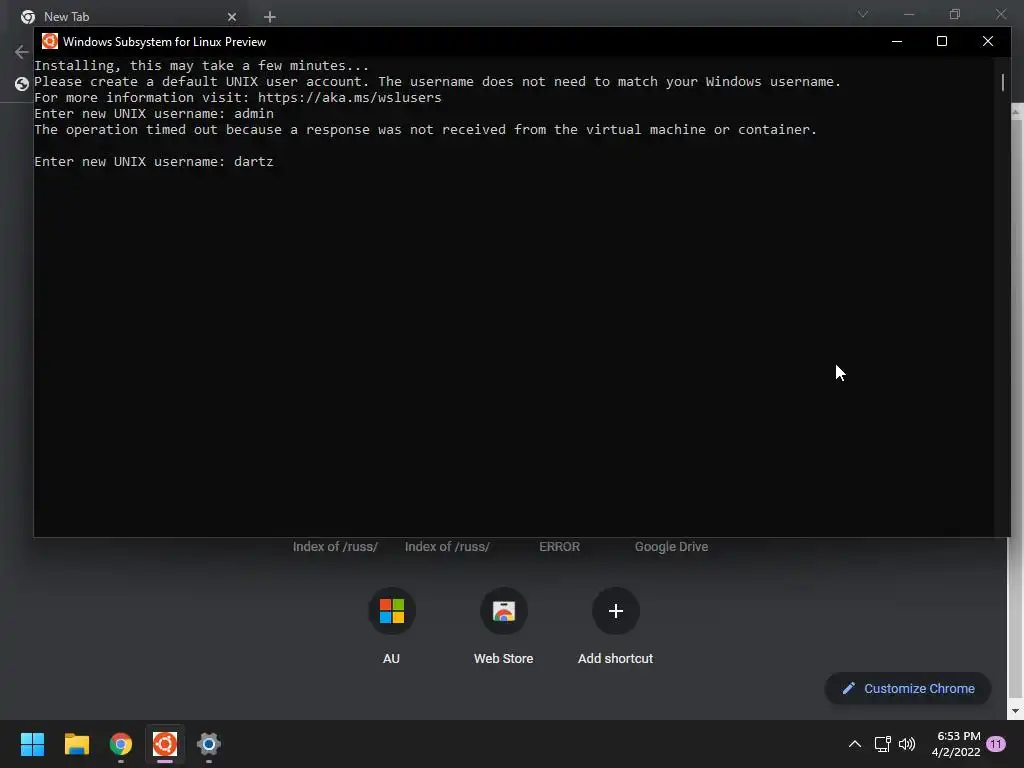The image size is (1024, 768).
Task: Open a new Chrome tab with plus button
Action: (270, 17)
